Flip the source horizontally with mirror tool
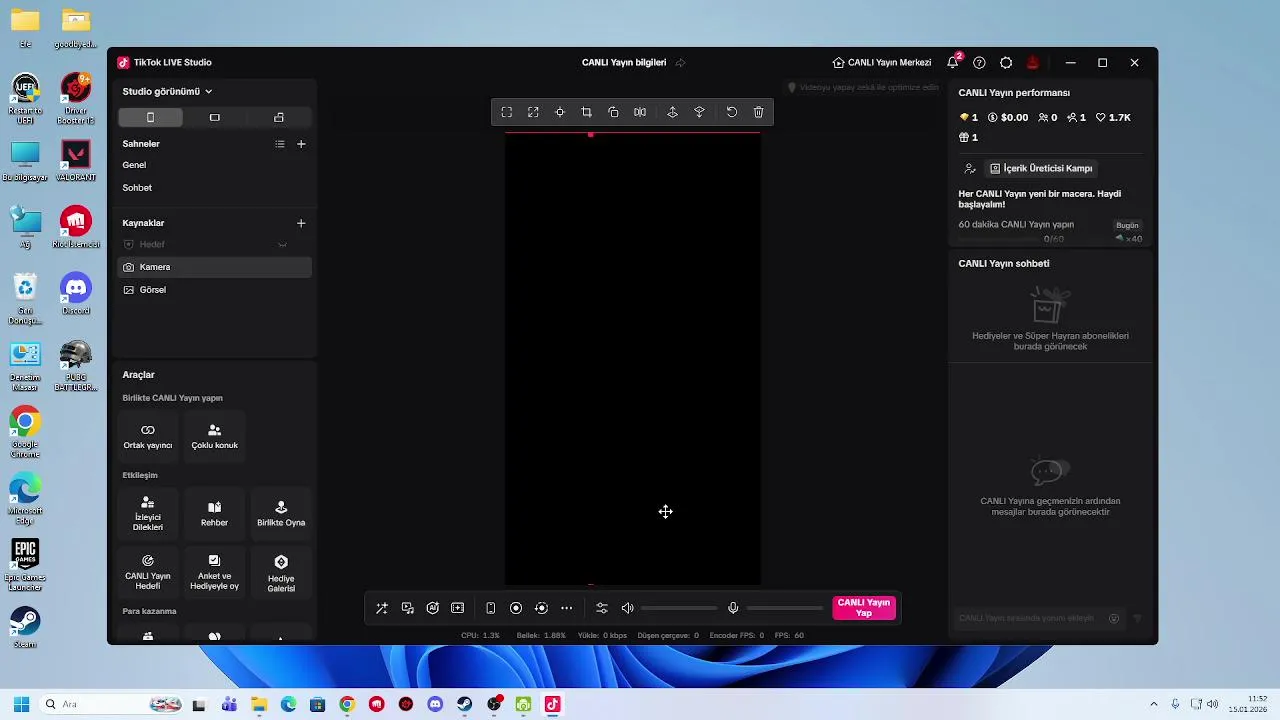Screen dimensions: 1280x720 [640, 112]
